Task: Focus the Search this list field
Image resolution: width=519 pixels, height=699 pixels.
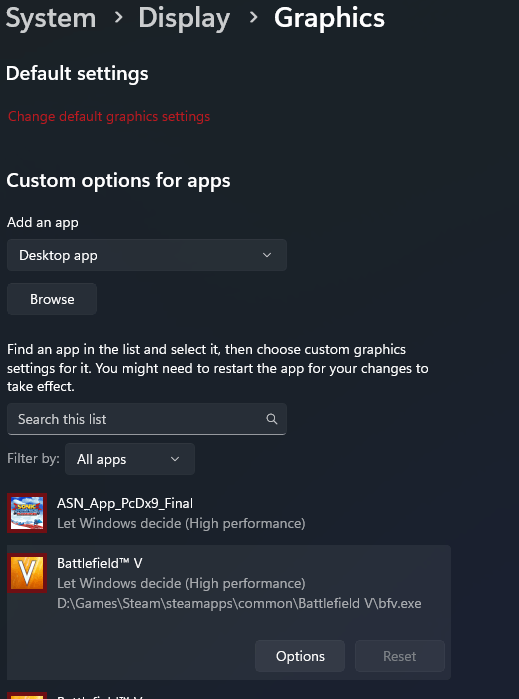Action: [147, 419]
